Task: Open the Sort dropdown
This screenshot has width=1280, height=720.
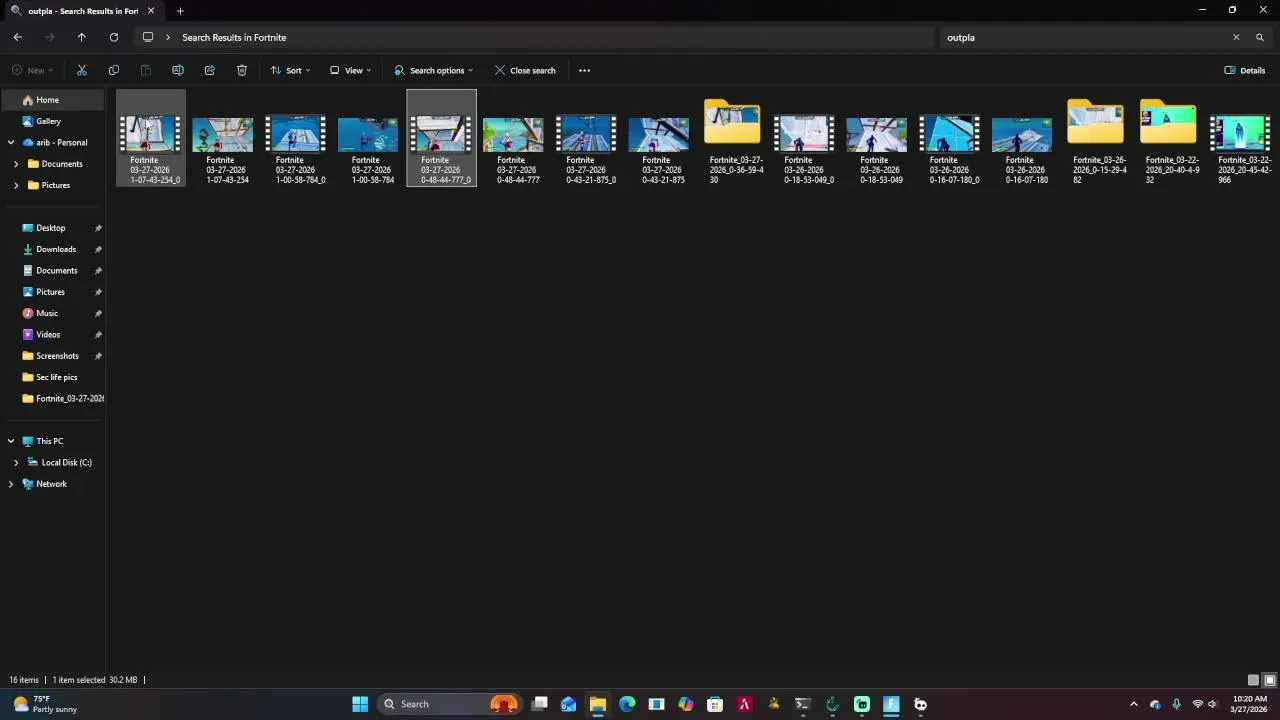Action: pos(291,70)
